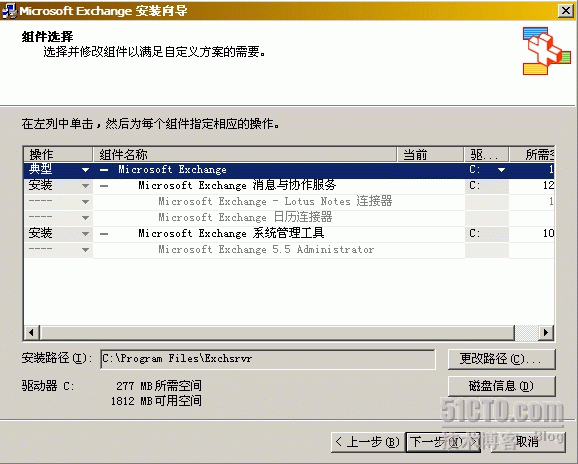Screen dimensions: 578x464
Task: Select Lotus Notes 连接器 component row
Action: pos(289,202)
